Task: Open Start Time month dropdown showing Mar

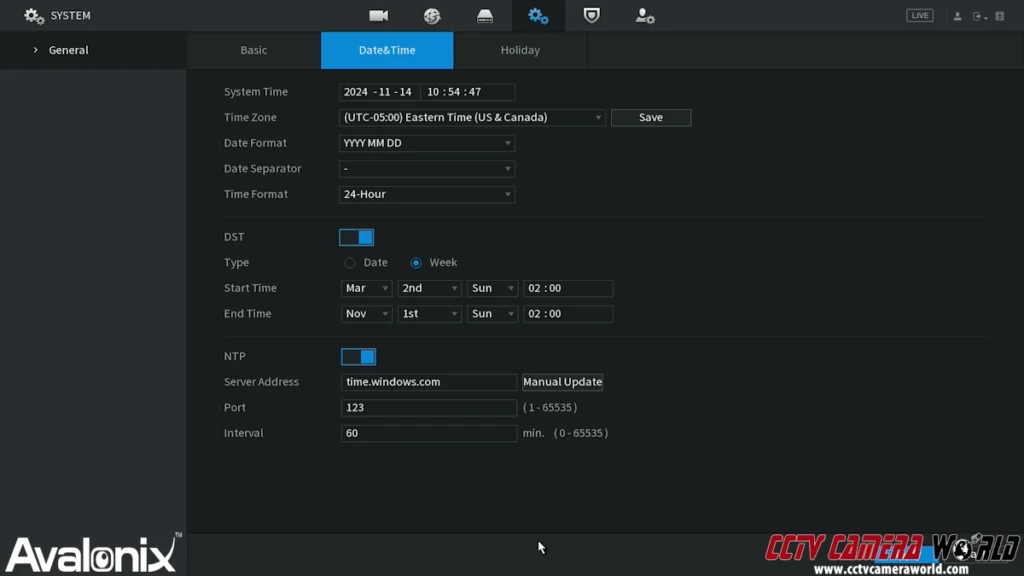Action: coord(366,288)
